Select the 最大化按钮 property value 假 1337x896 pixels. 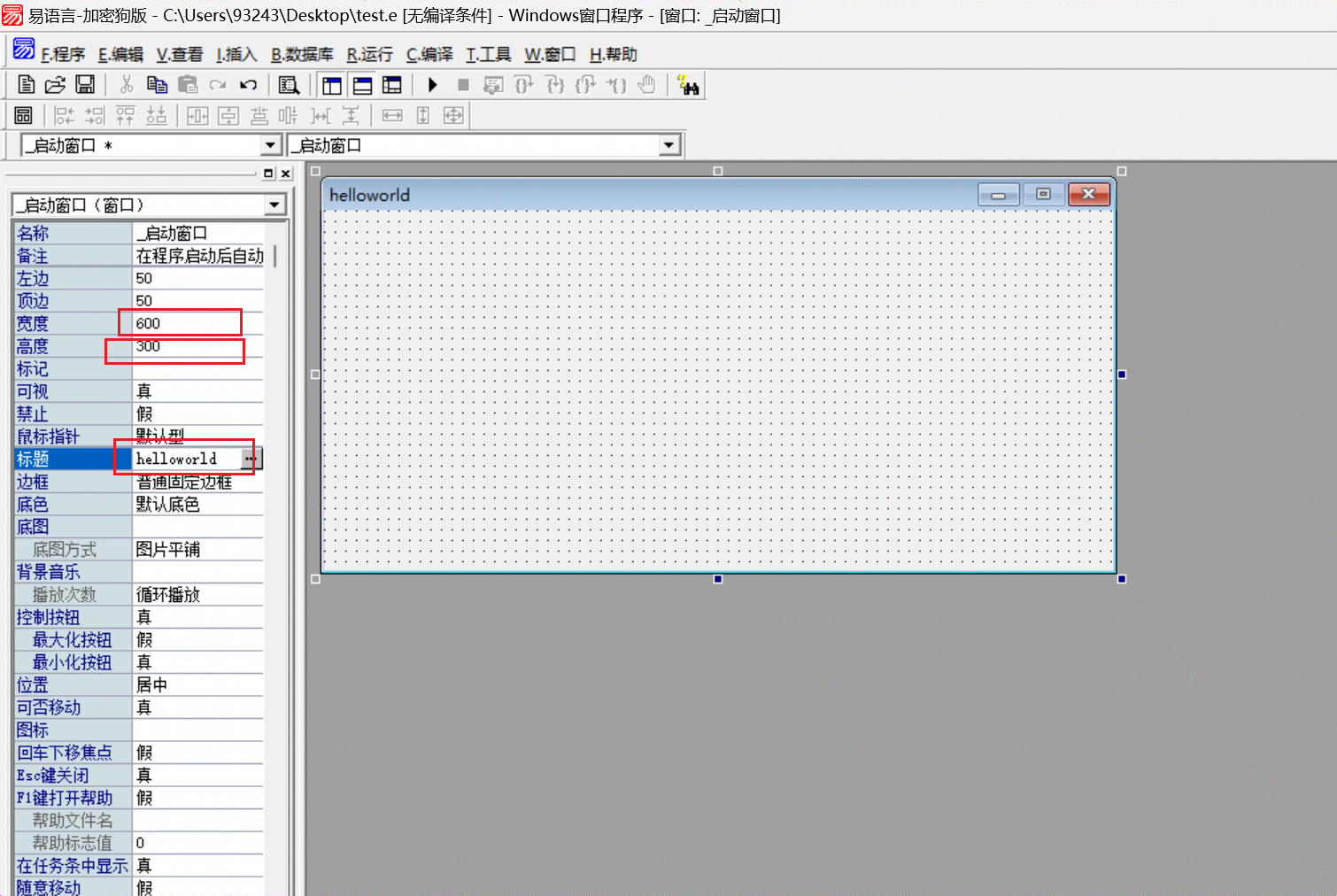tap(197, 639)
